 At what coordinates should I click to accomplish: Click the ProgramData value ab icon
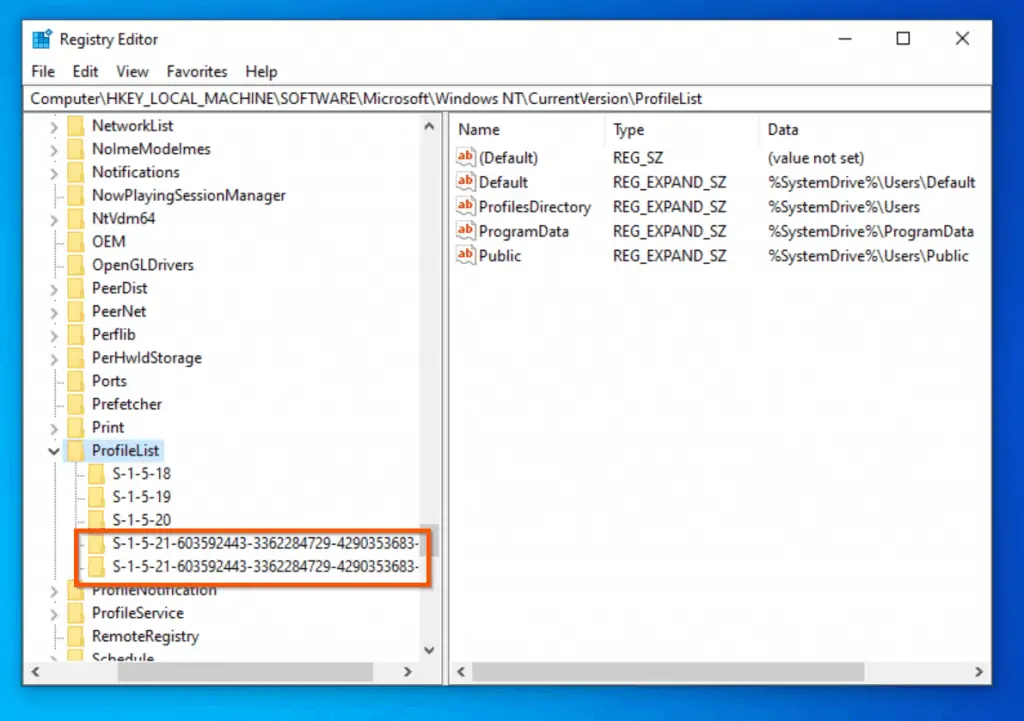click(464, 231)
